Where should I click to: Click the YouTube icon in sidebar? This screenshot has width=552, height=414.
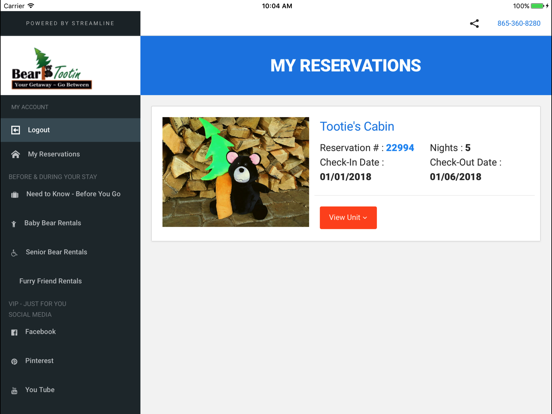[14, 390]
